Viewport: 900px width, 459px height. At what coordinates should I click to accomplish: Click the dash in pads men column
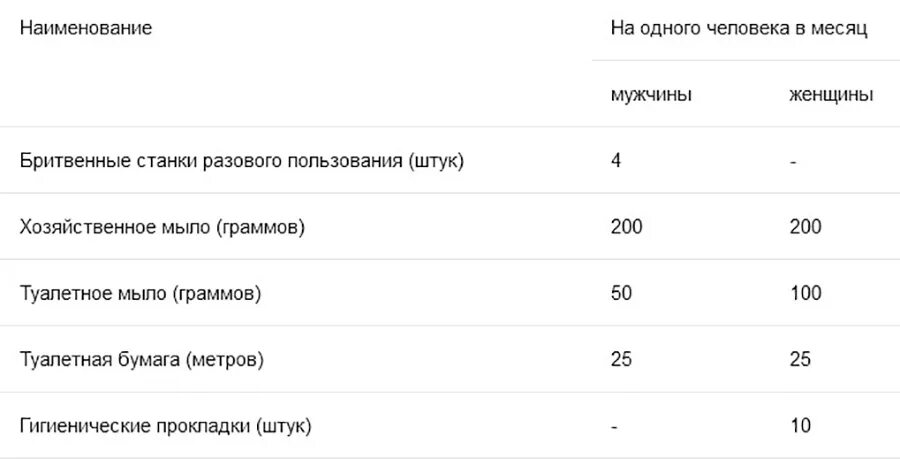pos(614,428)
